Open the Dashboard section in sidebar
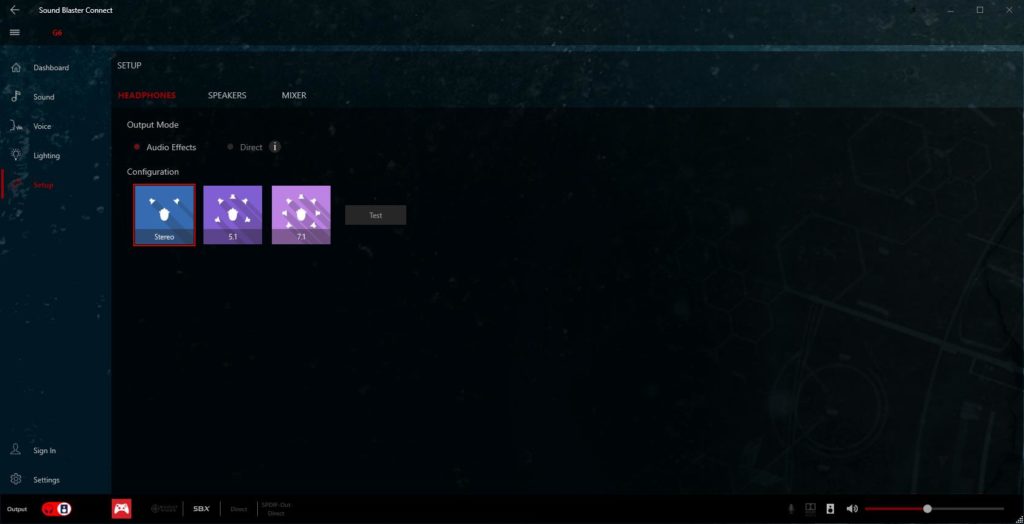1024x524 pixels. click(50, 68)
